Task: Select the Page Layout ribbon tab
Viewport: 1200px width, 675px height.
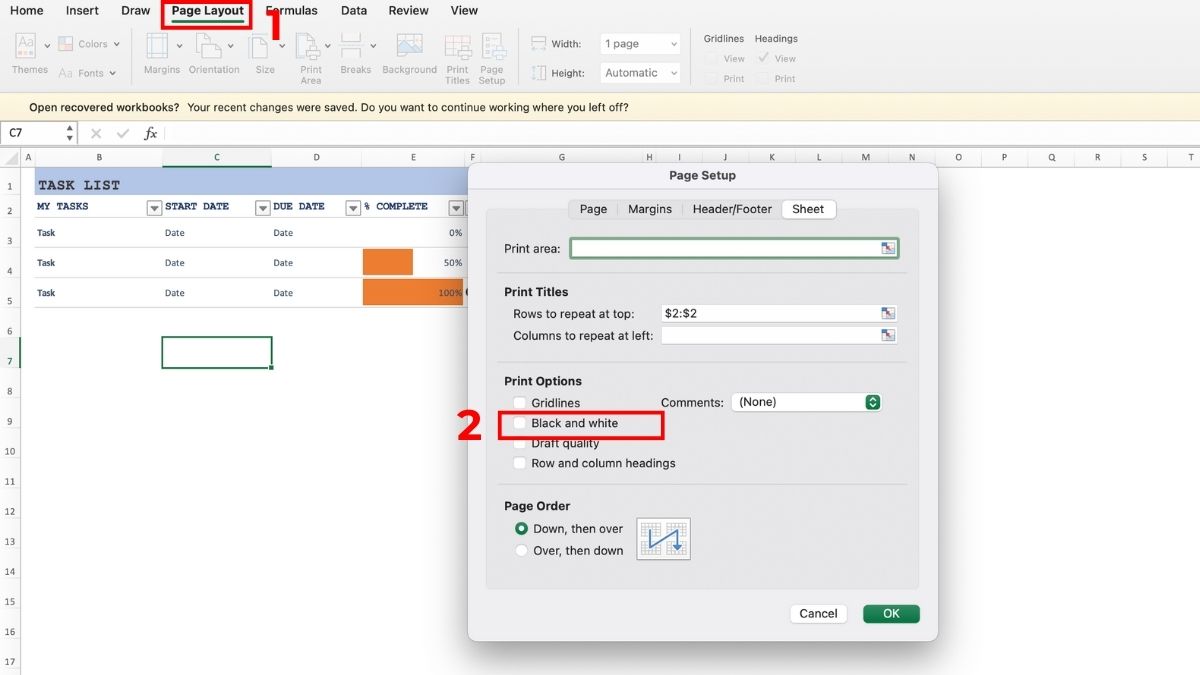Action: tap(208, 11)
